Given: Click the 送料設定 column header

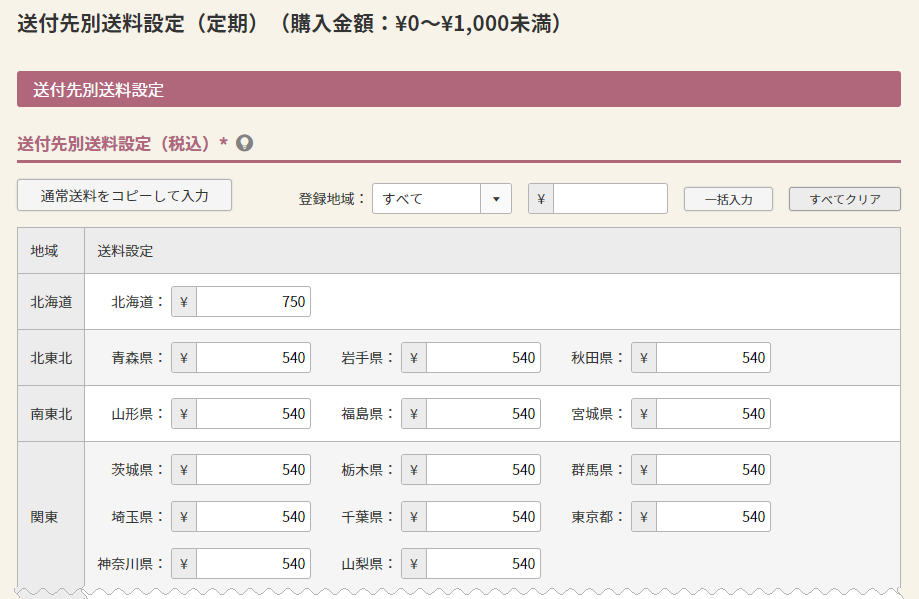Looking at the screenshot, I should 492,251.
